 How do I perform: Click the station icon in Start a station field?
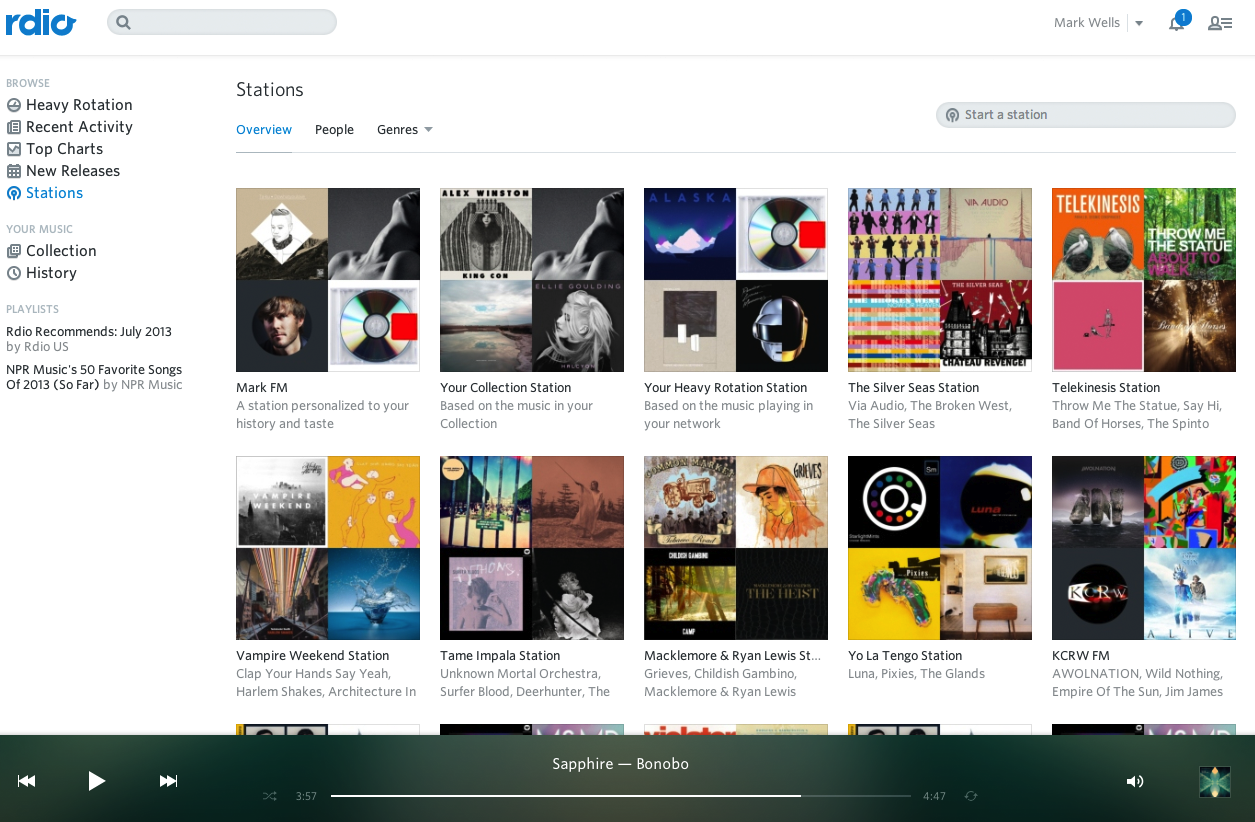tap(952, 115)
